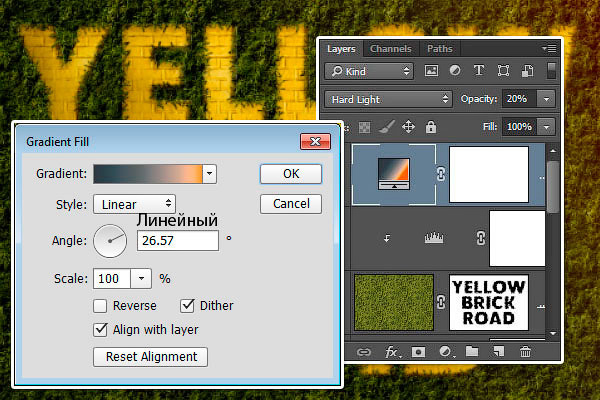Lock position move icon
Image resolution: width=600 pixels, height=400 pixels.
(x=408, y=127)
